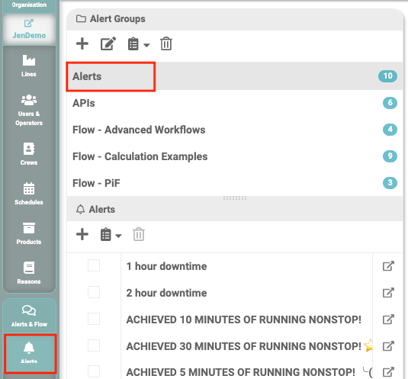Edit the selected alert group
Image resolution: width=408 pixels, height=379 pixels.
pos(108,44)
